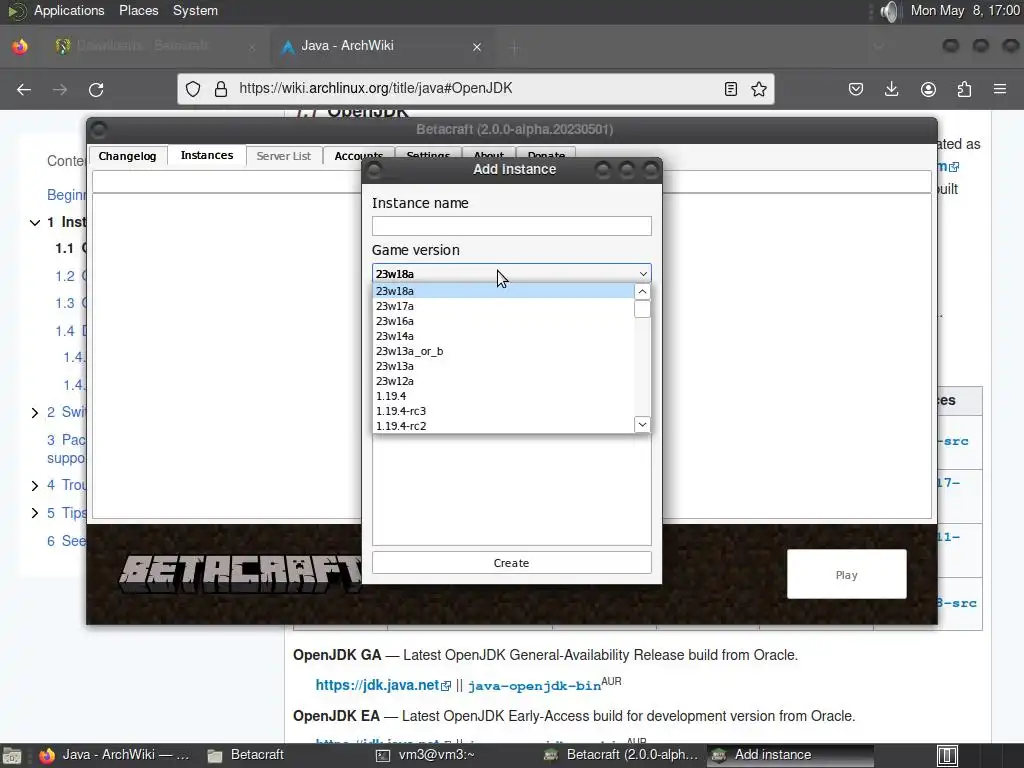Image resolution: width=1024 pixels, height=768 pixels.
Task: Click the padlock site security icon
Action: coord(221,89)
